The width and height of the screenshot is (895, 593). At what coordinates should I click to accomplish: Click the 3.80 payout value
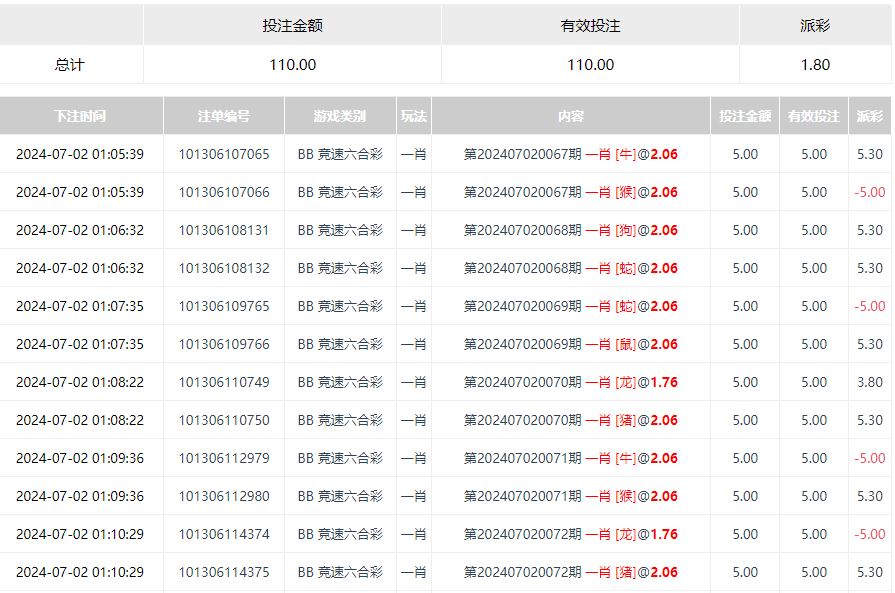coord(869,382)
